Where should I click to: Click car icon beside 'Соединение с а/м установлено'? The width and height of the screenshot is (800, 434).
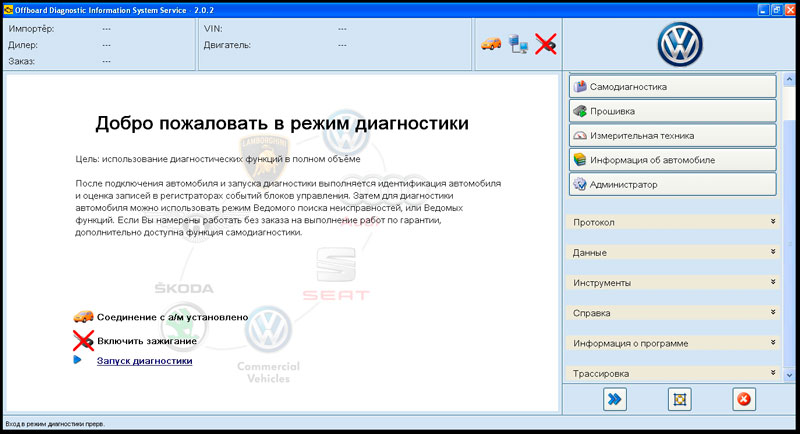[x=83, y=317]
